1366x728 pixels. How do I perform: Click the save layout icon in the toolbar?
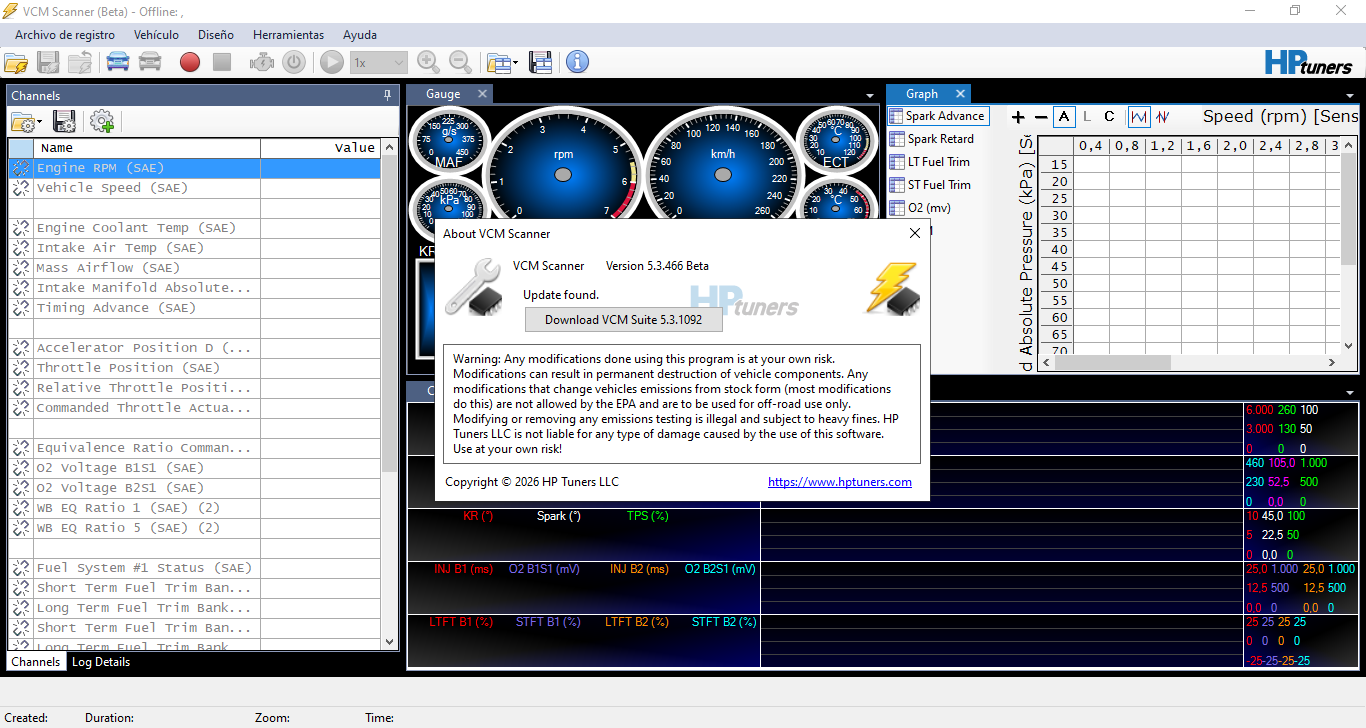(x=541, y=62)
